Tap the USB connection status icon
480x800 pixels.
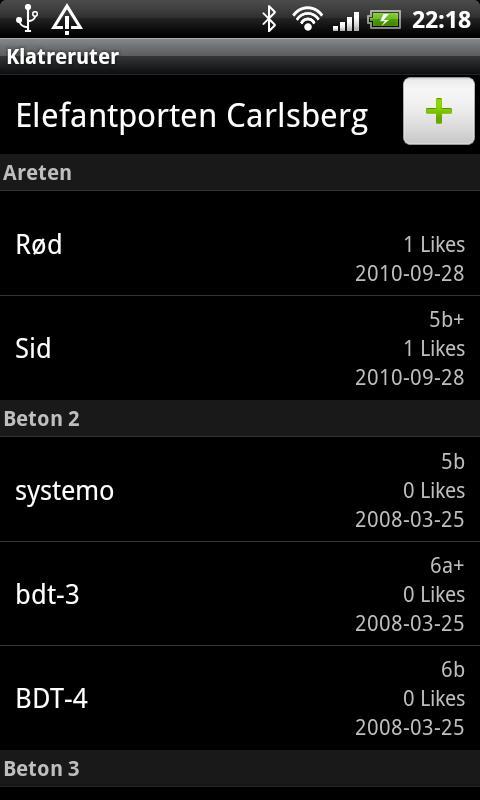27,19
